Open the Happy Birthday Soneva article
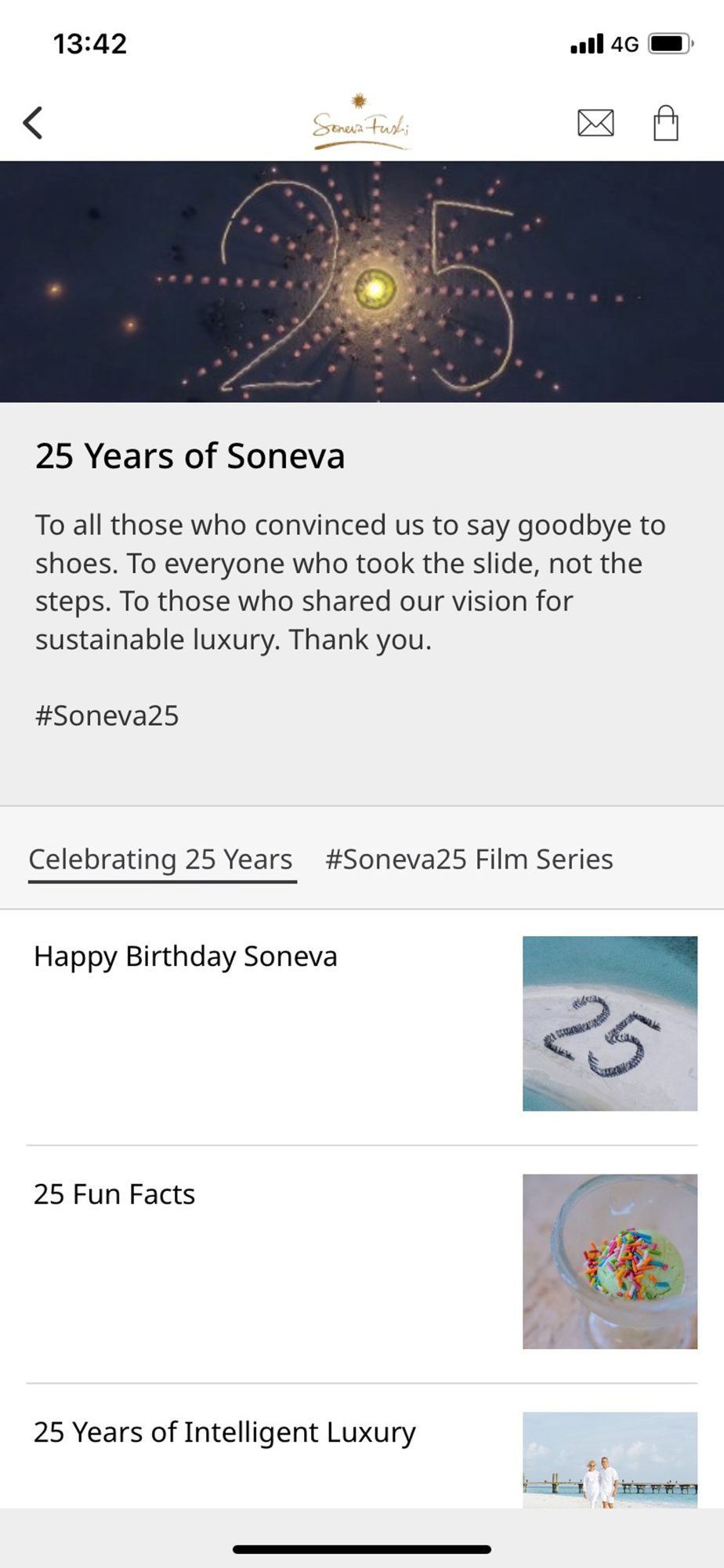This screenshot has height=1568, width=724. click(x=186, y=956)
